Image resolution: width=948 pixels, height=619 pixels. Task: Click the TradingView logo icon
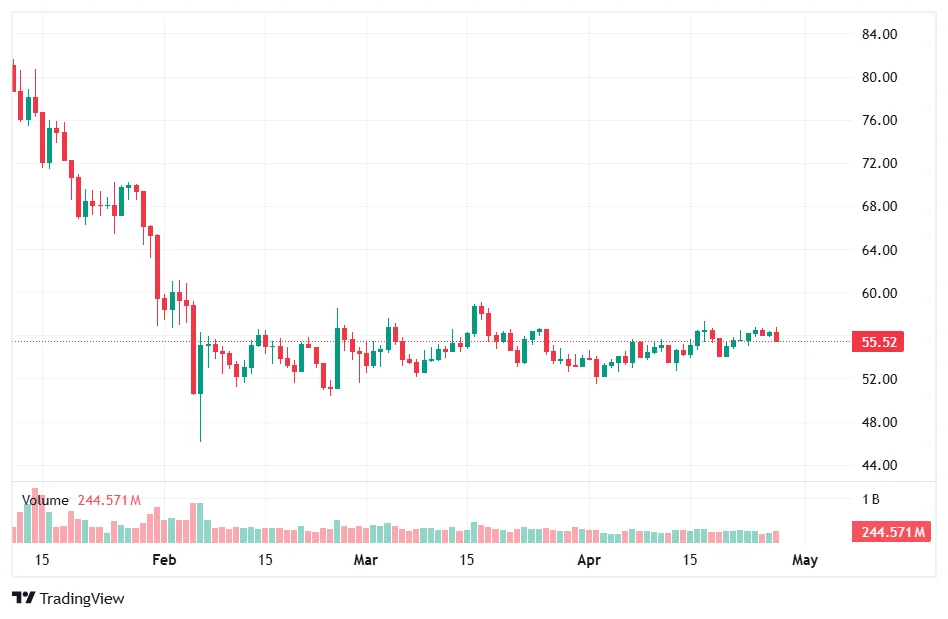pos(24,598)
